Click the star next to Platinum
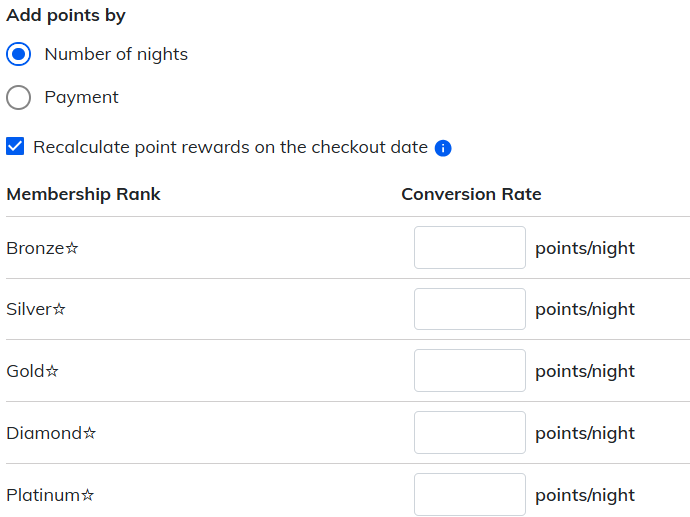The width and height of the screenshot is (690, 517). click(x=87, y=495)
